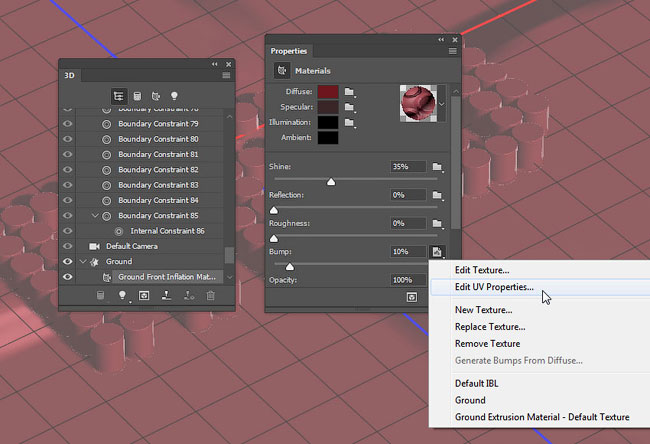The height and width of the screenshot is (444, 650).
Task: Collapse the Ground mesh tree arrow
Action: 82,262
